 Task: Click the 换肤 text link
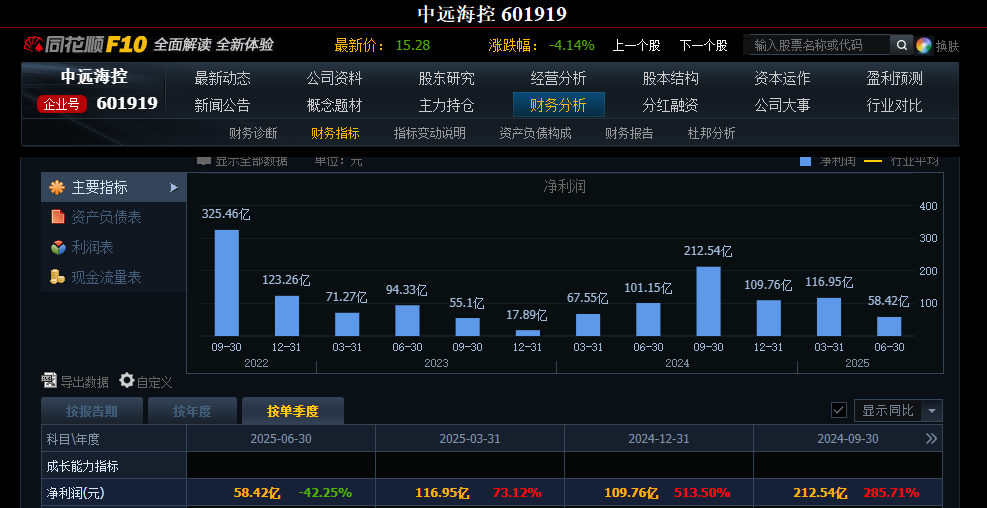click(947, 46)
